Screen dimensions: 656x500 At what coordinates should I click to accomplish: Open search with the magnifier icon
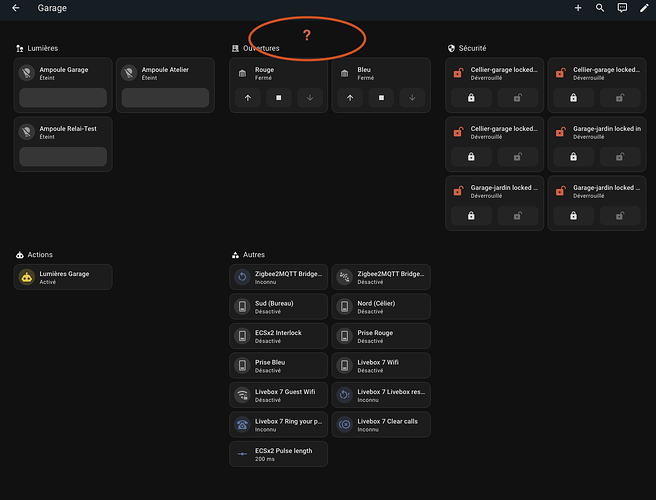tap(600, 8)
